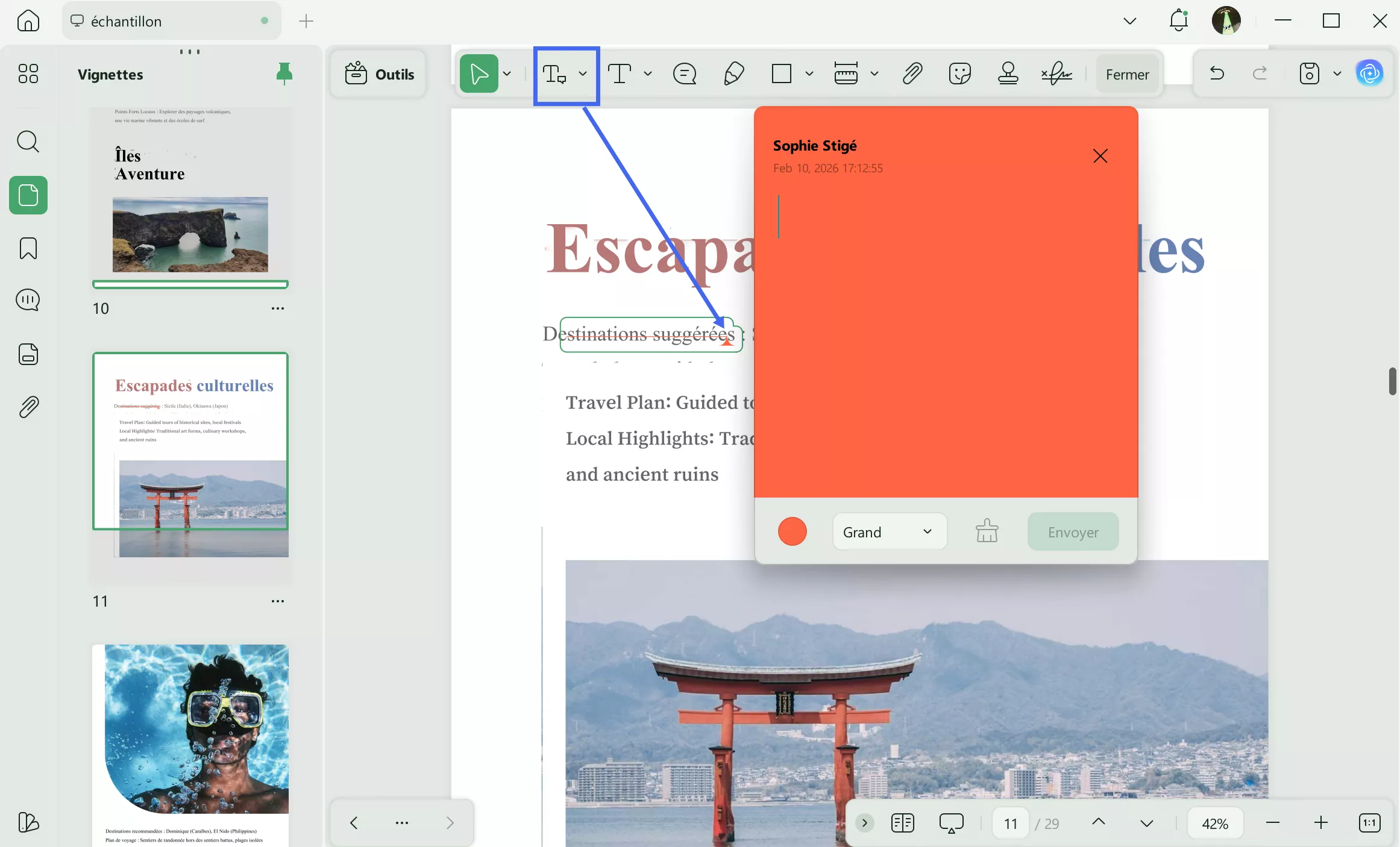Open the Outils menu
Screen dimensions: 1400x847
(378, 73)
